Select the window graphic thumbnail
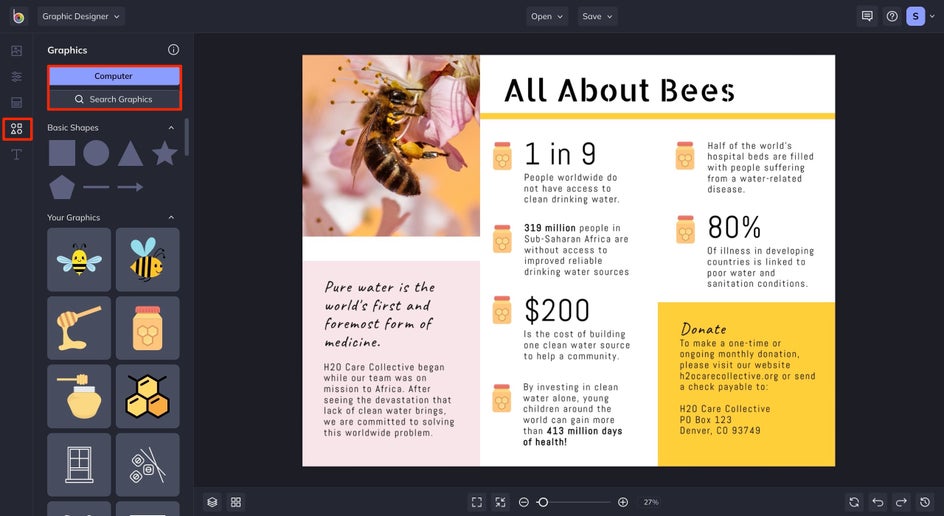Screen dimensions: 944x516 (79, 465)
